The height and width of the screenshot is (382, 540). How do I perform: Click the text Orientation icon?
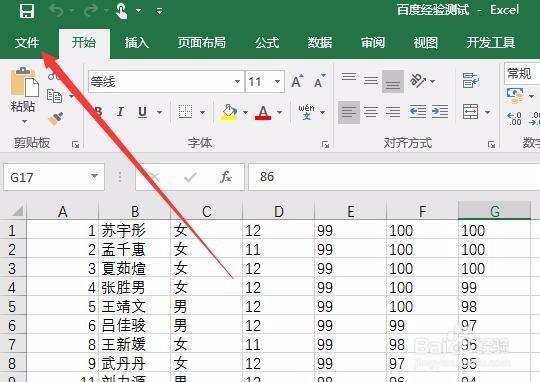pos(418,81)
